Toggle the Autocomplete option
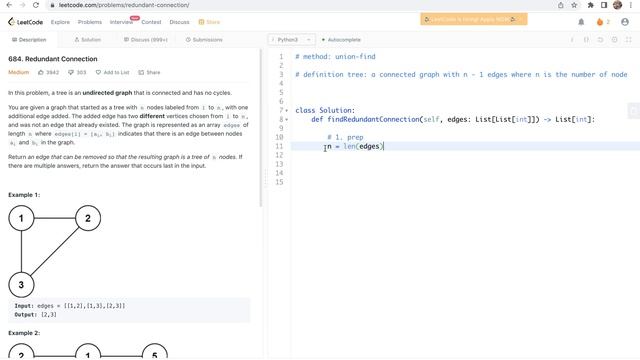Screen dimensions: 640x360 click(341, 40)
